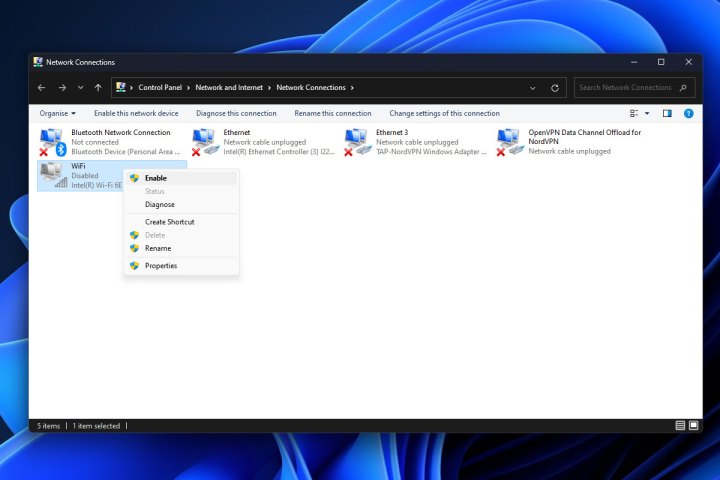Switch to large icons view in status bar
Image resolution: width=720 pixels, height=480 pixels.
(693, 426)
